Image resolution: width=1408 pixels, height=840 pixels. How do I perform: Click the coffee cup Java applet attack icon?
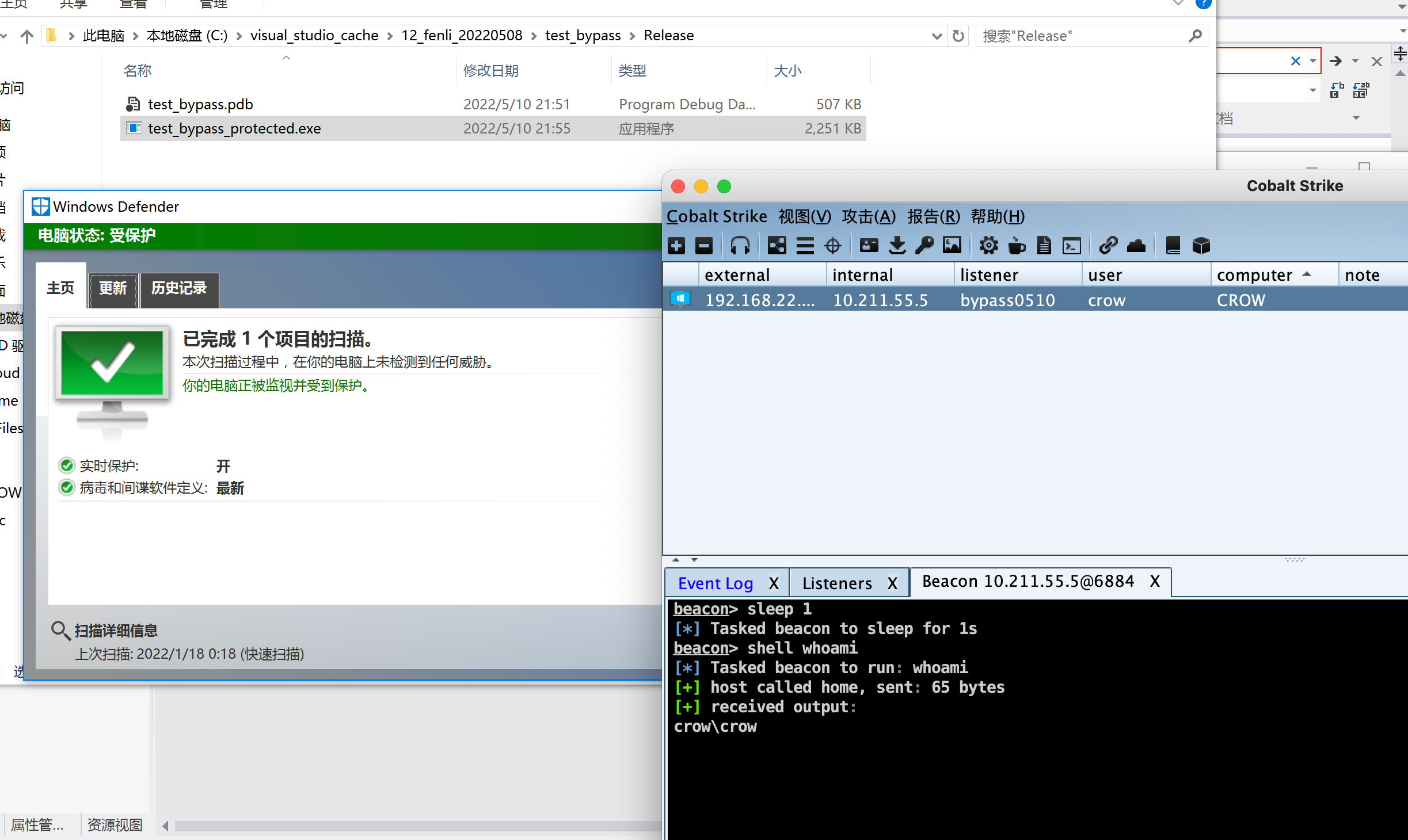1017,246
